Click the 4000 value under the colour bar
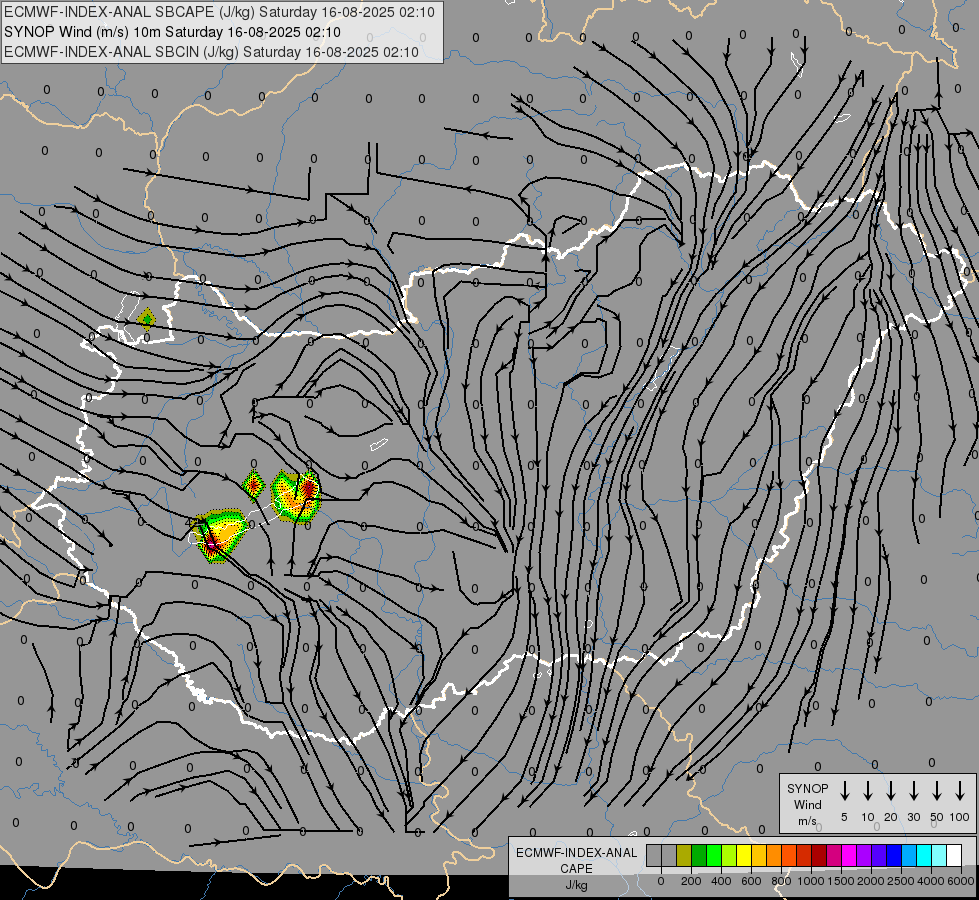 click(931, 881)
